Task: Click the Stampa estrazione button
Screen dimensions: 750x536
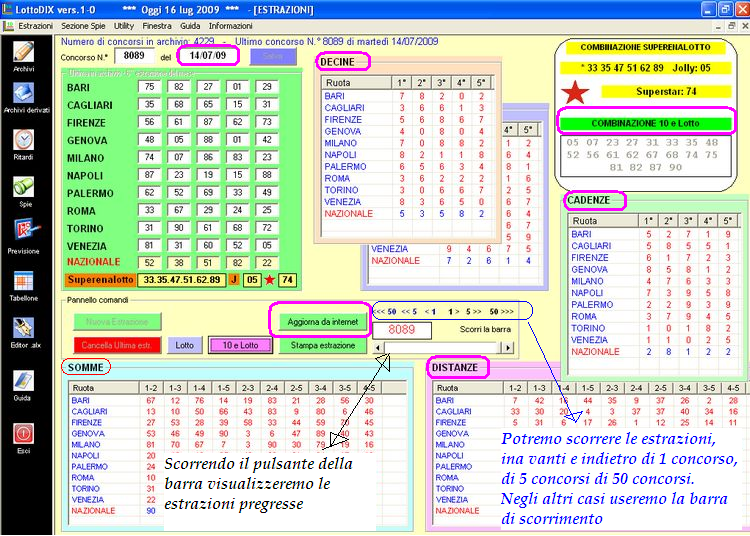Action: point(322,345)
